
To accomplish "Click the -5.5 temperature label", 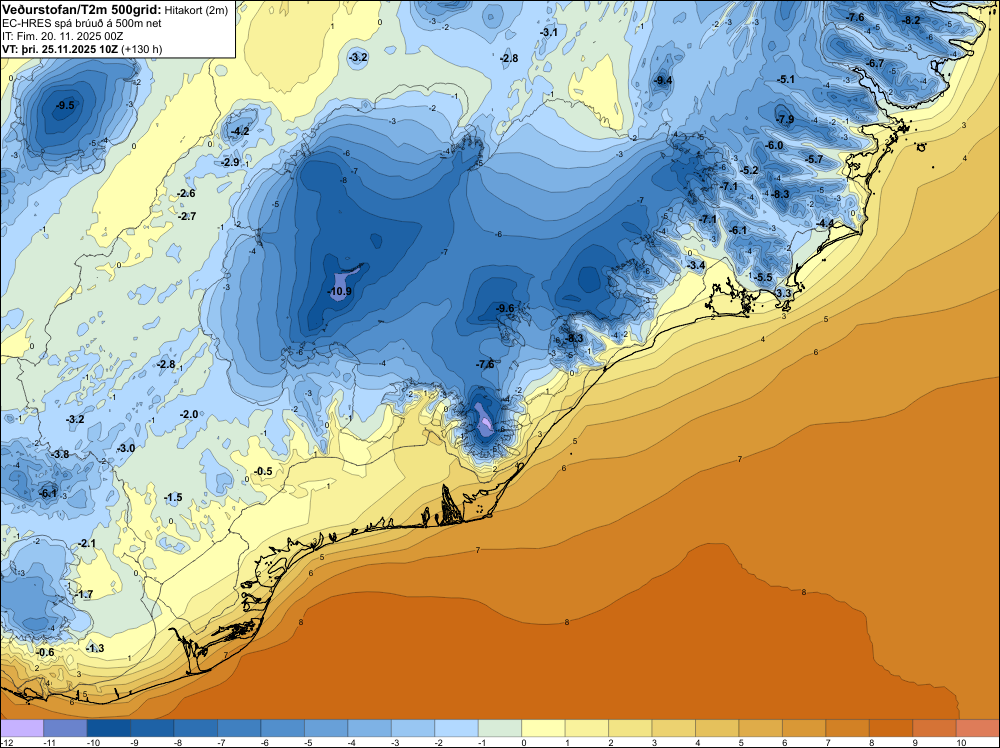I will click(763, 277).
